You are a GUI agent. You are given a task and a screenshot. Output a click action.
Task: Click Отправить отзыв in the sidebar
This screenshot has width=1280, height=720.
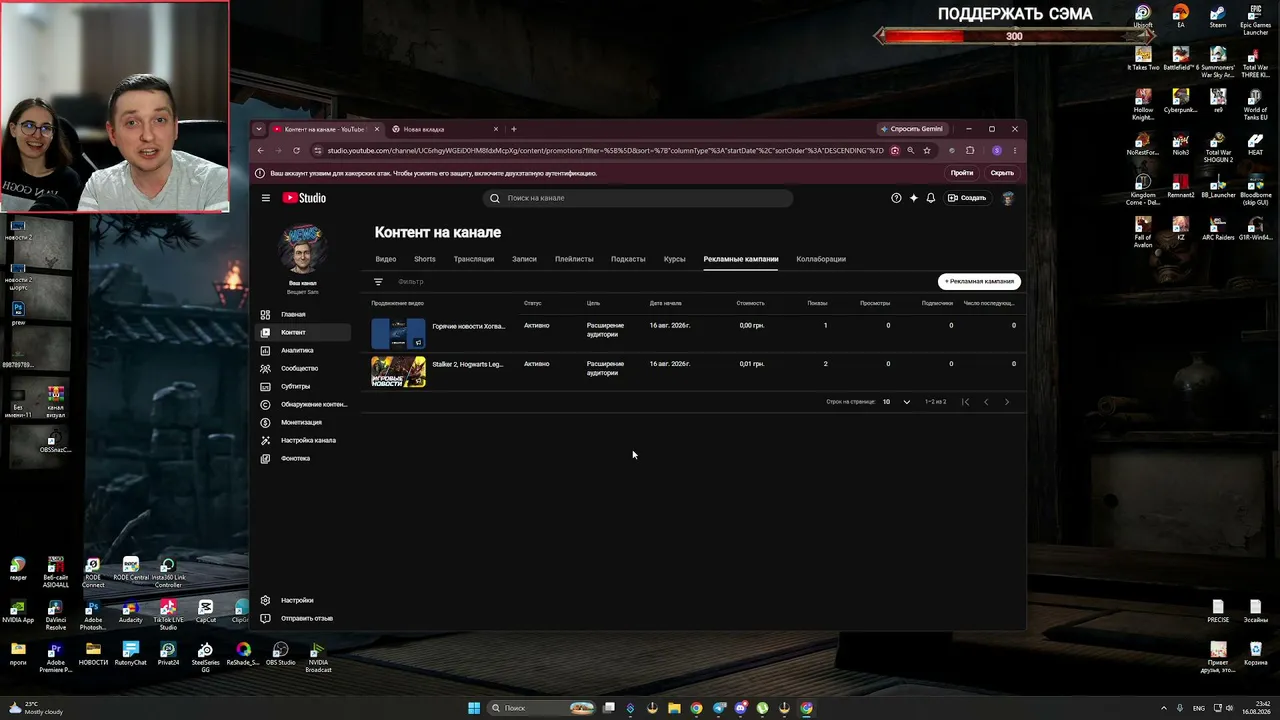304,618
